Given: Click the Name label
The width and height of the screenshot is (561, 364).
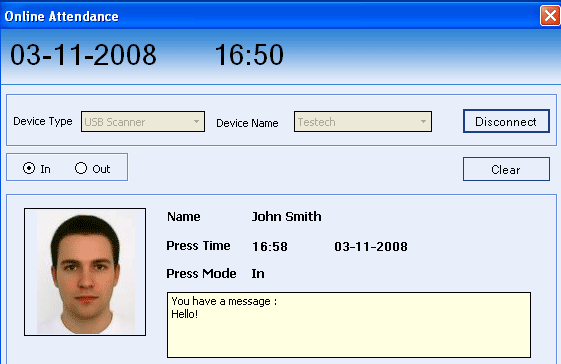Looking at the screenshot, I should (184, 217).
